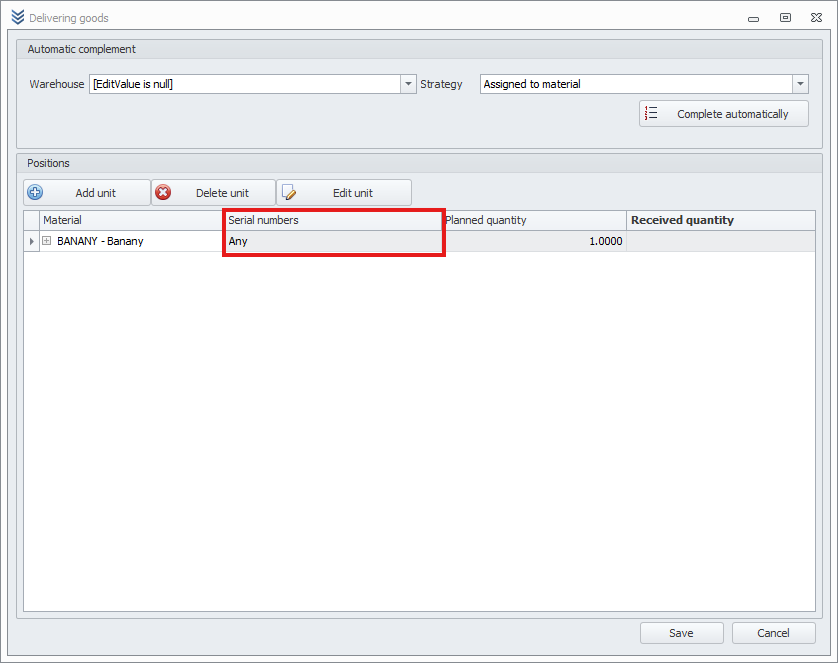Click the Complete automatically button
This screenshot has height=663, width=838.
[x=724, y=114]
